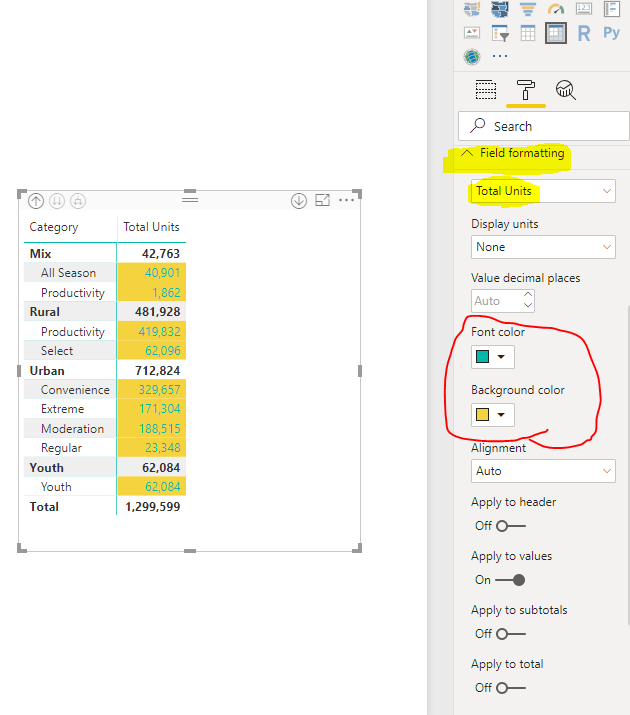Pick the ArcGIS globe map visual

[472, 57]
